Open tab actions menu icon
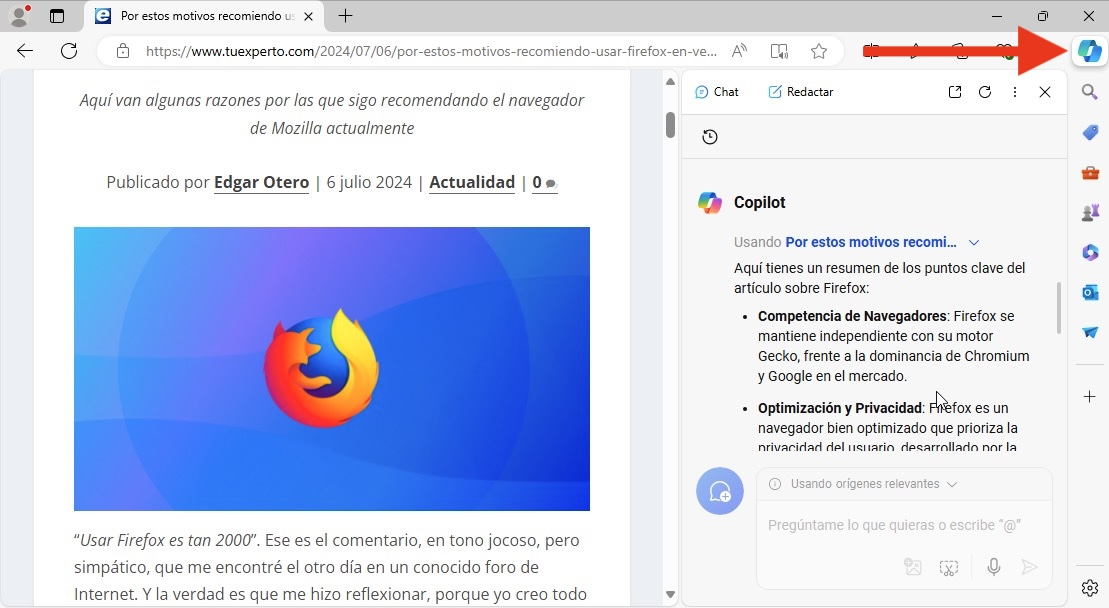 point(57,16)
